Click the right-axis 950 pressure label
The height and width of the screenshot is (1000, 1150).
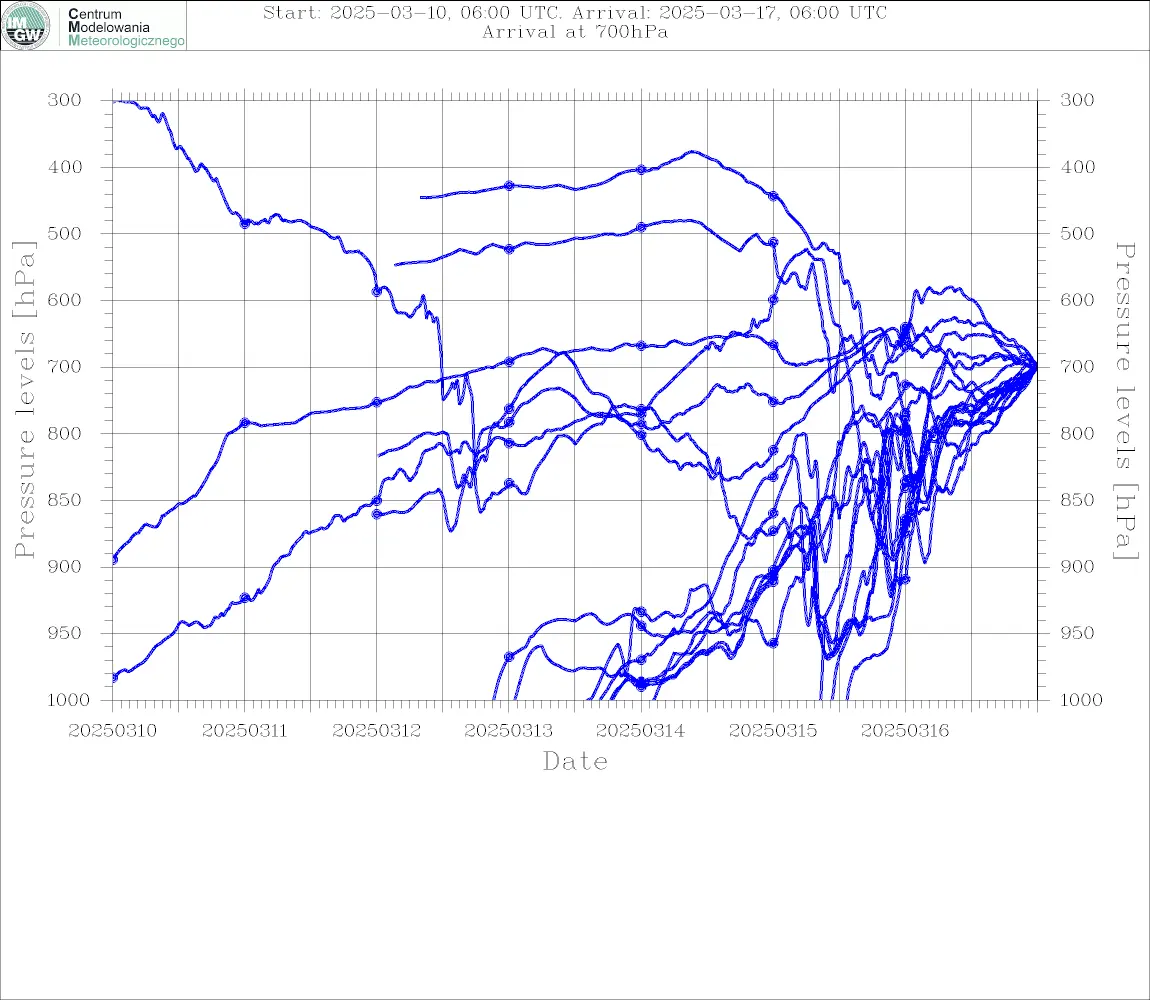pyautogui.click(x=1077, y=632)
